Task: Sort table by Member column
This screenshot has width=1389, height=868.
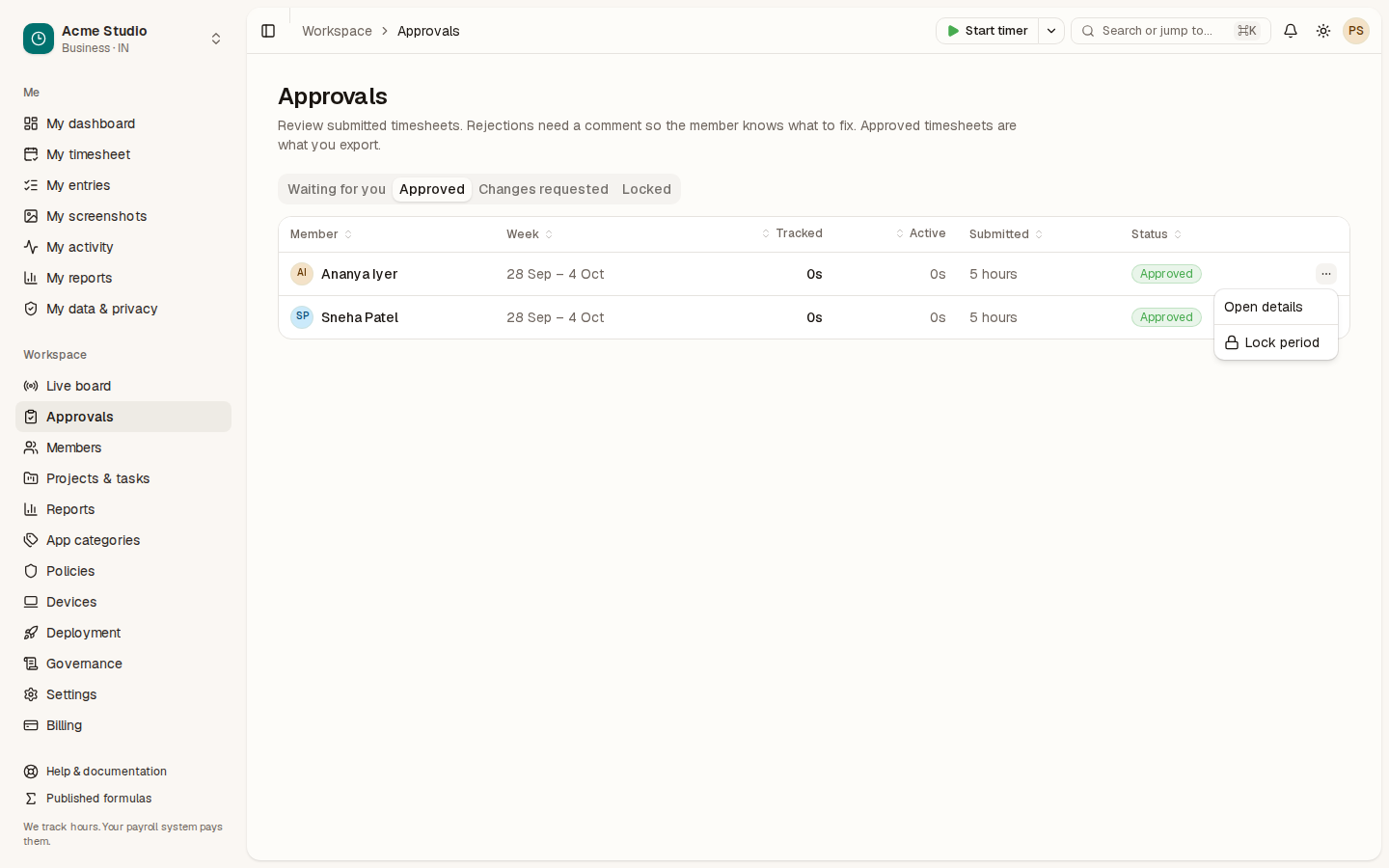Action: point(321,234)
